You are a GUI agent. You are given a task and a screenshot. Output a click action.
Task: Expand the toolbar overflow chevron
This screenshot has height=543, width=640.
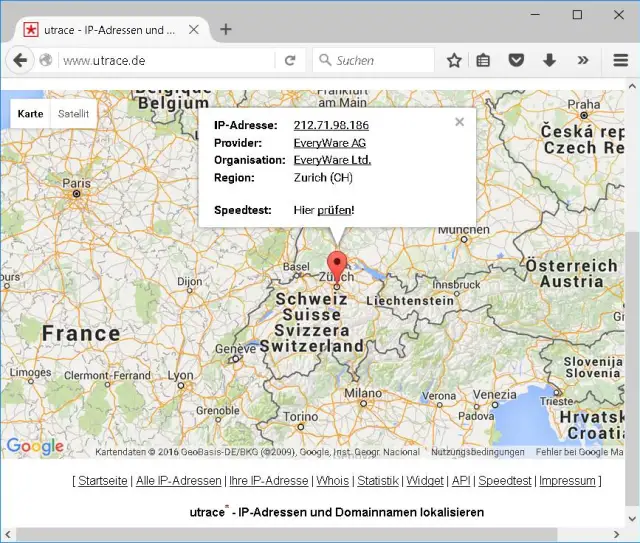pos(582,61)
